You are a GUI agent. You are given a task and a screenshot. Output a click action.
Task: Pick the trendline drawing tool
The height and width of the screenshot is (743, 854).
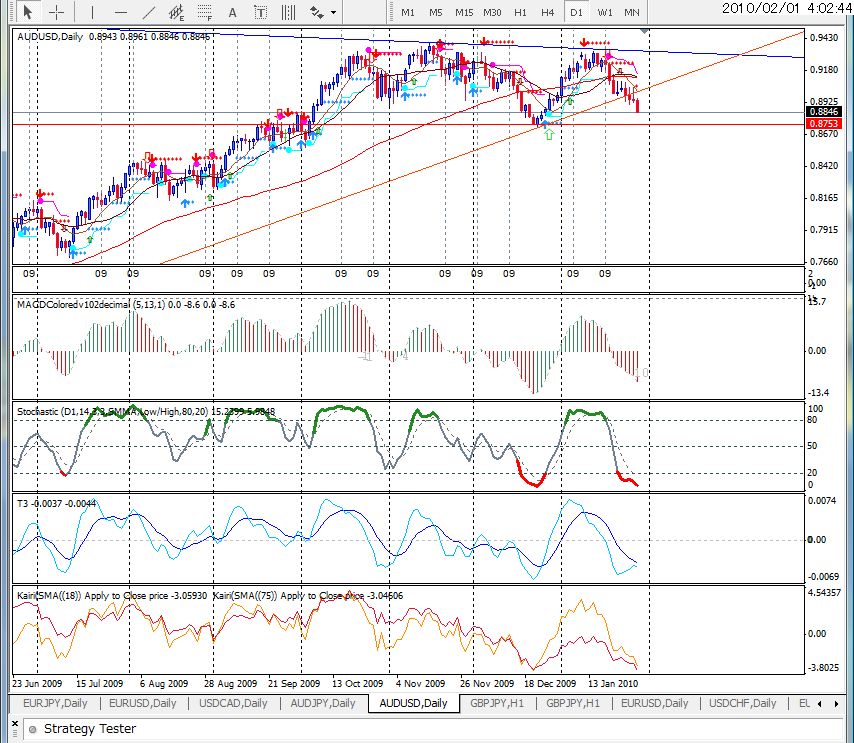pyautogui.click(x=148, y=11)
